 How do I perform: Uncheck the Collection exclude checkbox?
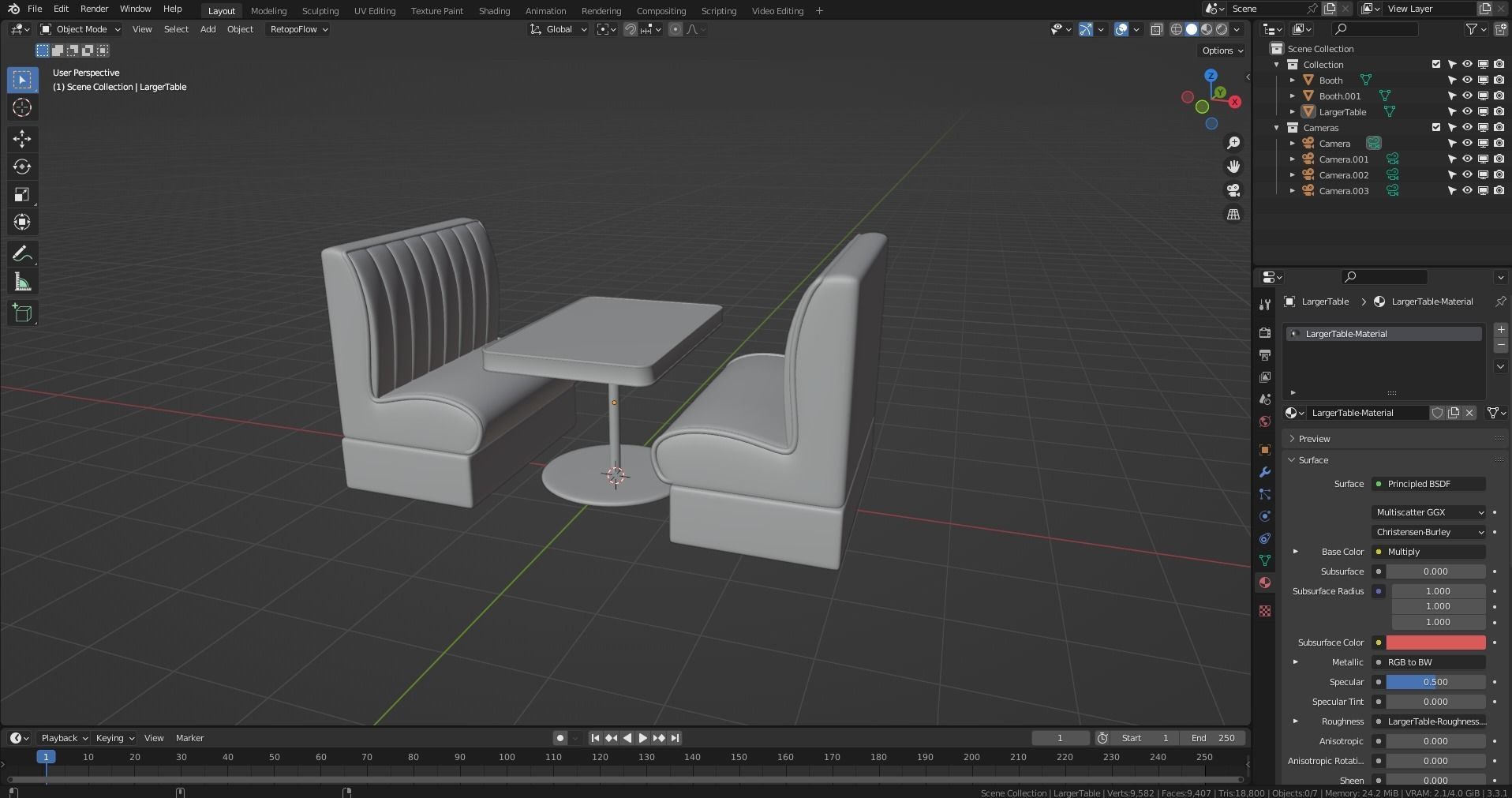point(1436,64)
